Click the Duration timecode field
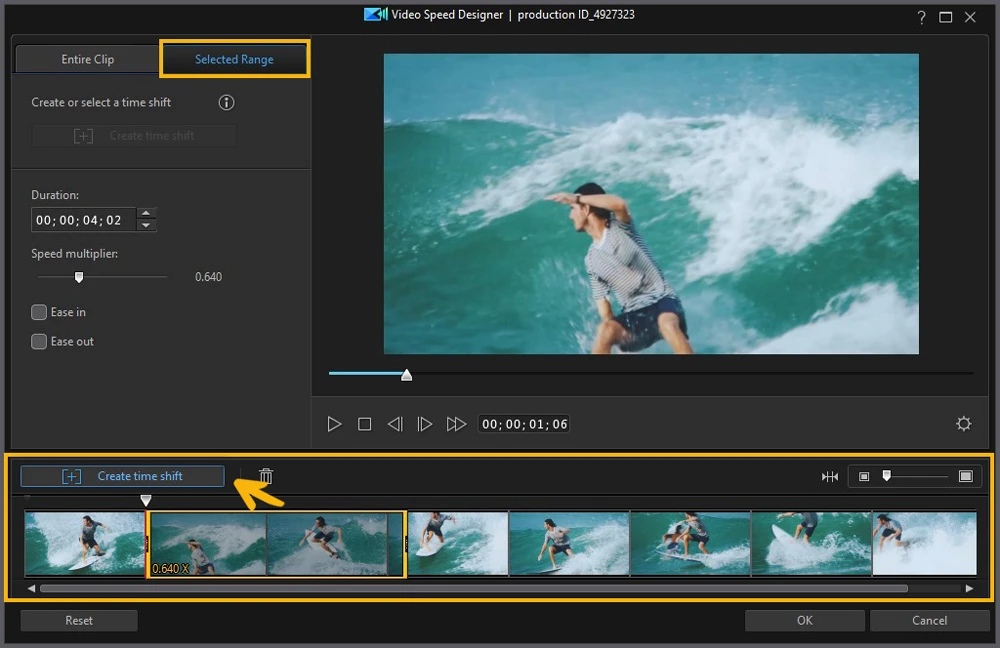The image size is (1000, 648). click(x=82, y=220)
